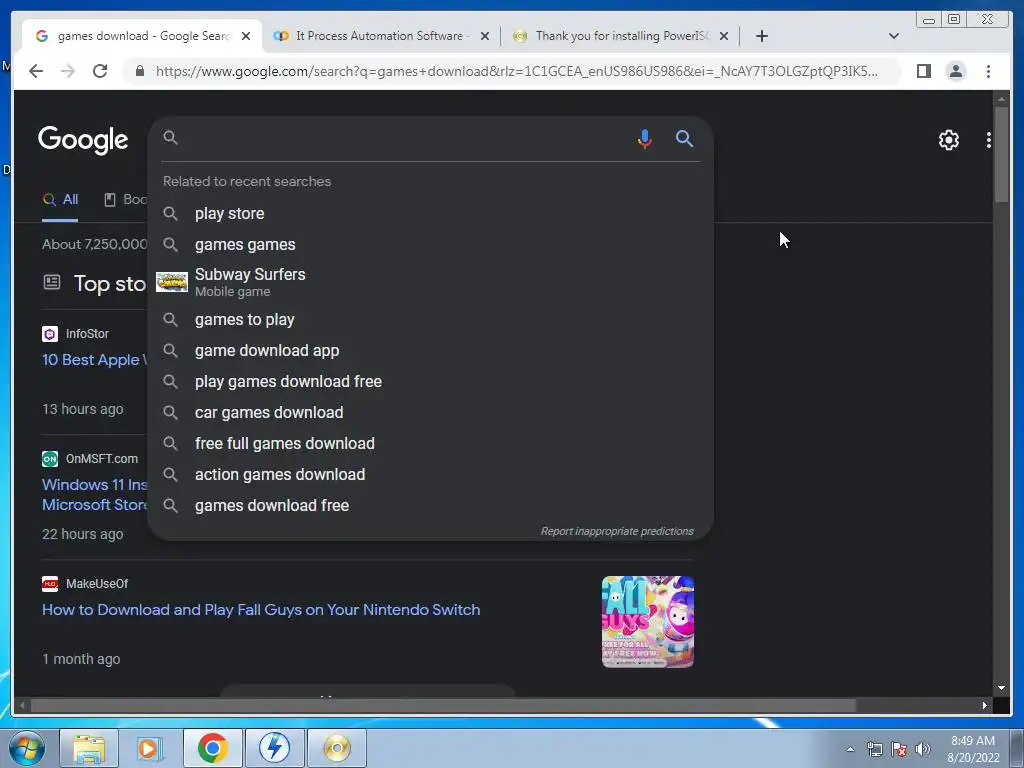
Task: Click vertical scrollbar down arrow
Action: click(x=1001, y=688)
